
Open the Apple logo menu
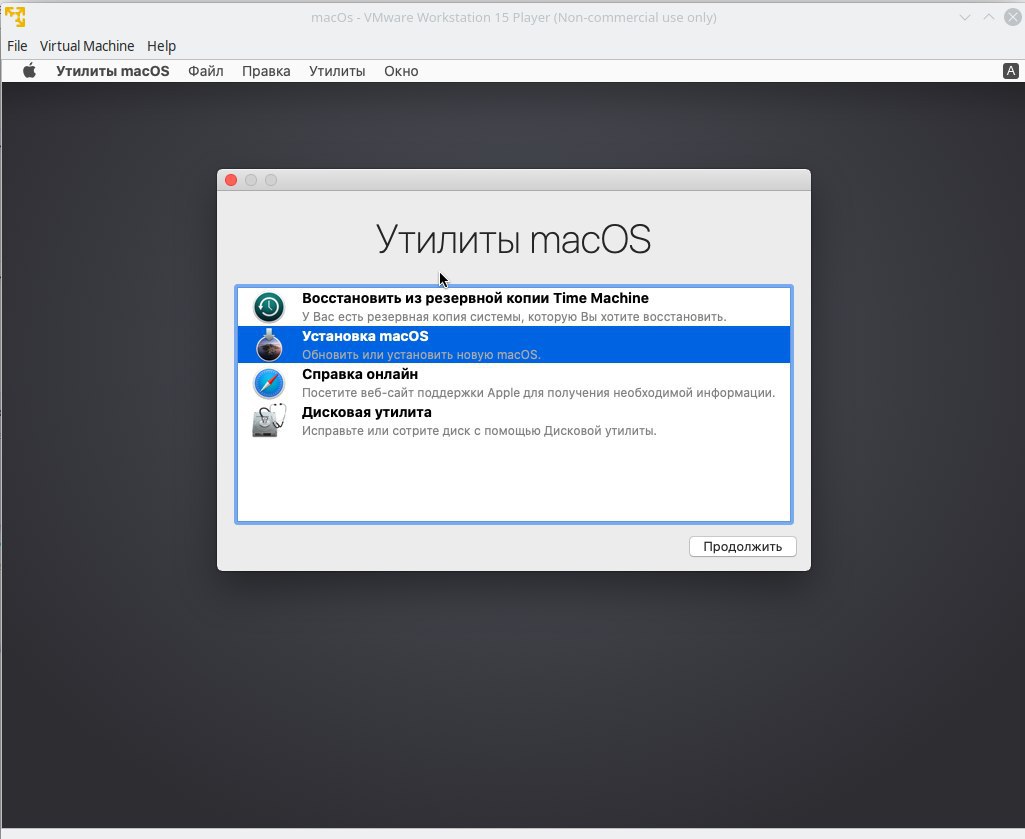(29, 71)
